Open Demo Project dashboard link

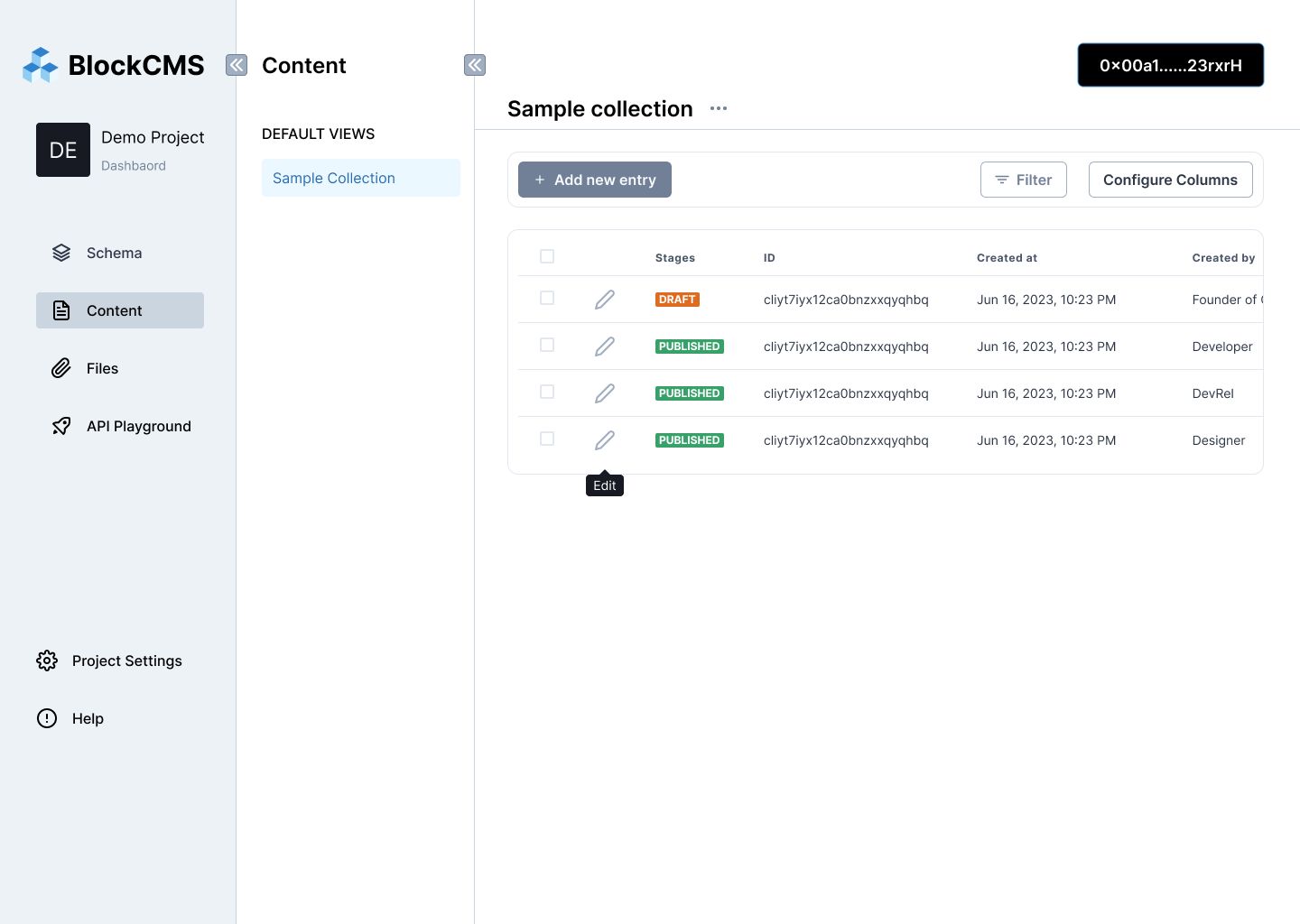click(153, 150)
